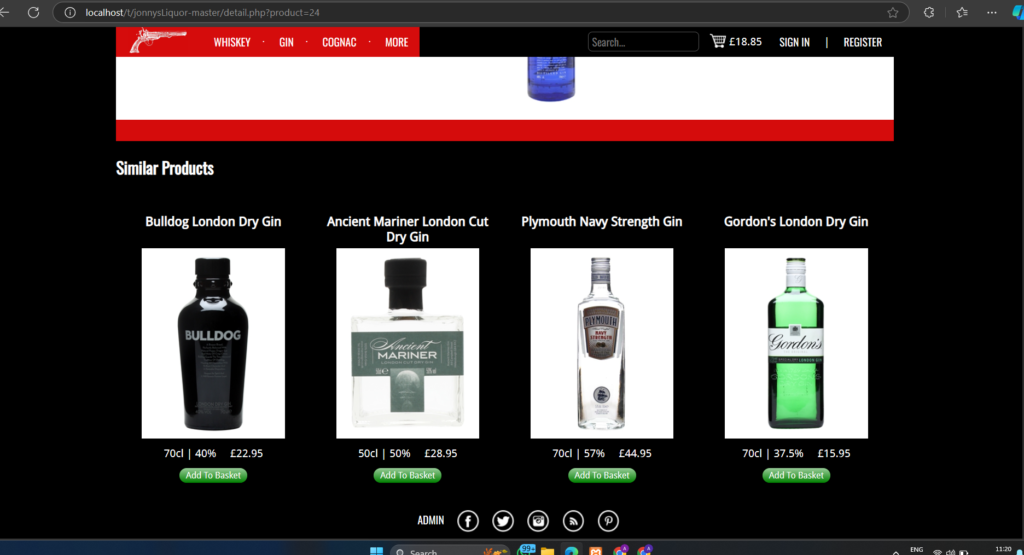Click the blue bottle product image at top
Image resolution: width=1024 pixels, height=555 pixels.
[x=551, y=79]
